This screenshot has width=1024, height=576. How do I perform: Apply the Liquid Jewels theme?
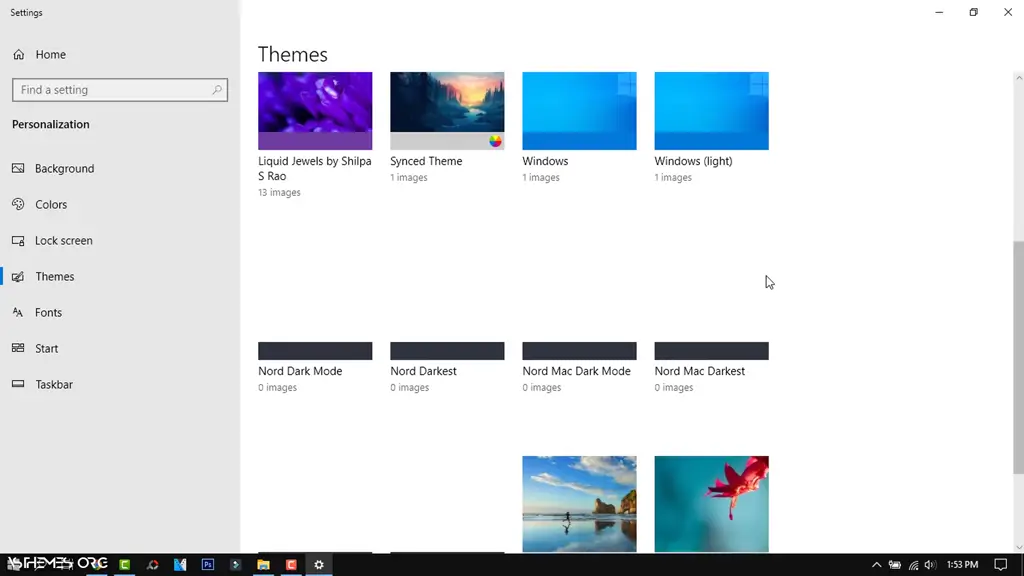(315, 109)
